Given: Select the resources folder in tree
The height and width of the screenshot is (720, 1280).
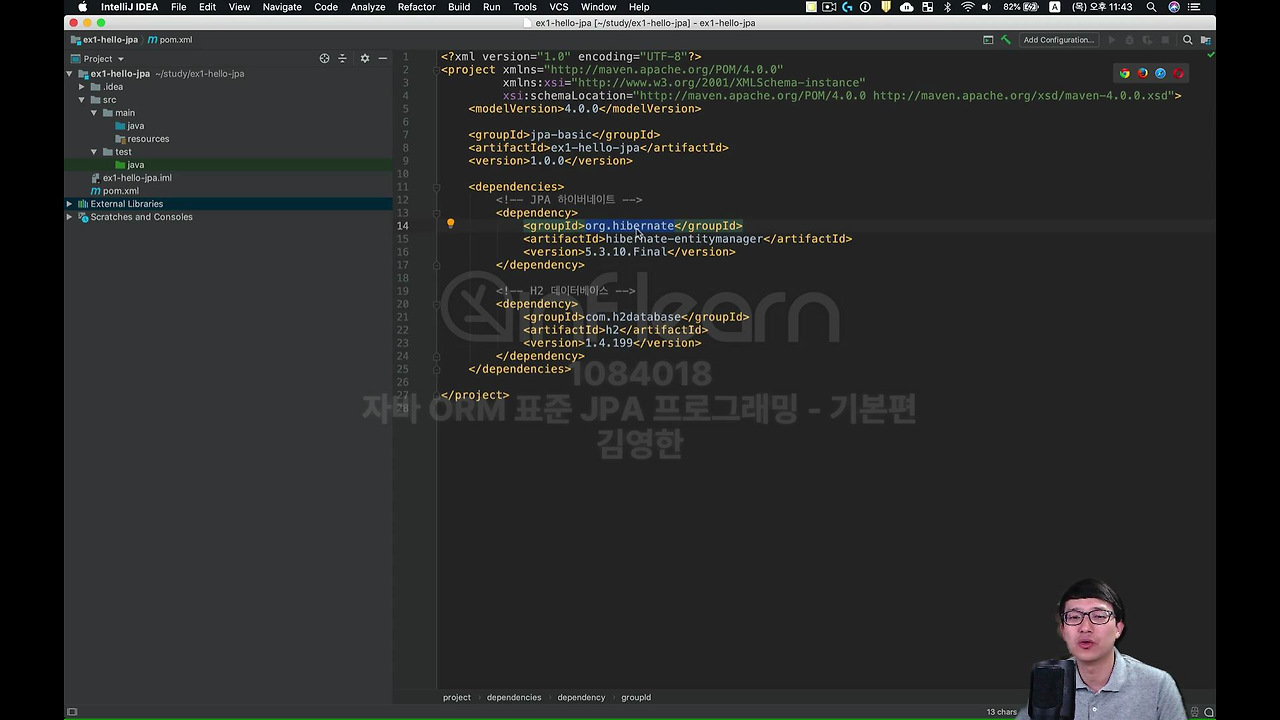Looking at the screenshot, I should point(148,139).
